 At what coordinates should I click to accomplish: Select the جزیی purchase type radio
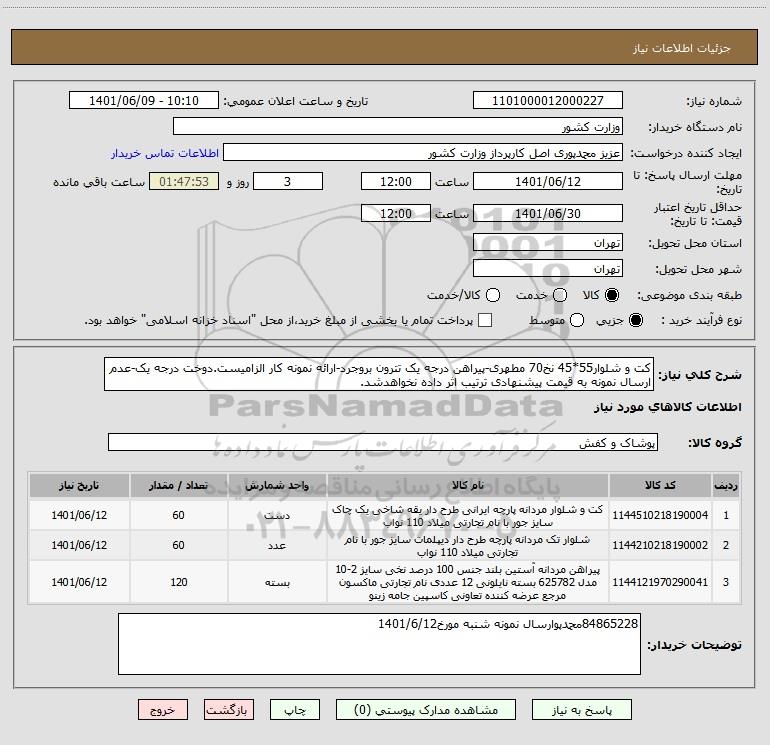[635, 320]
